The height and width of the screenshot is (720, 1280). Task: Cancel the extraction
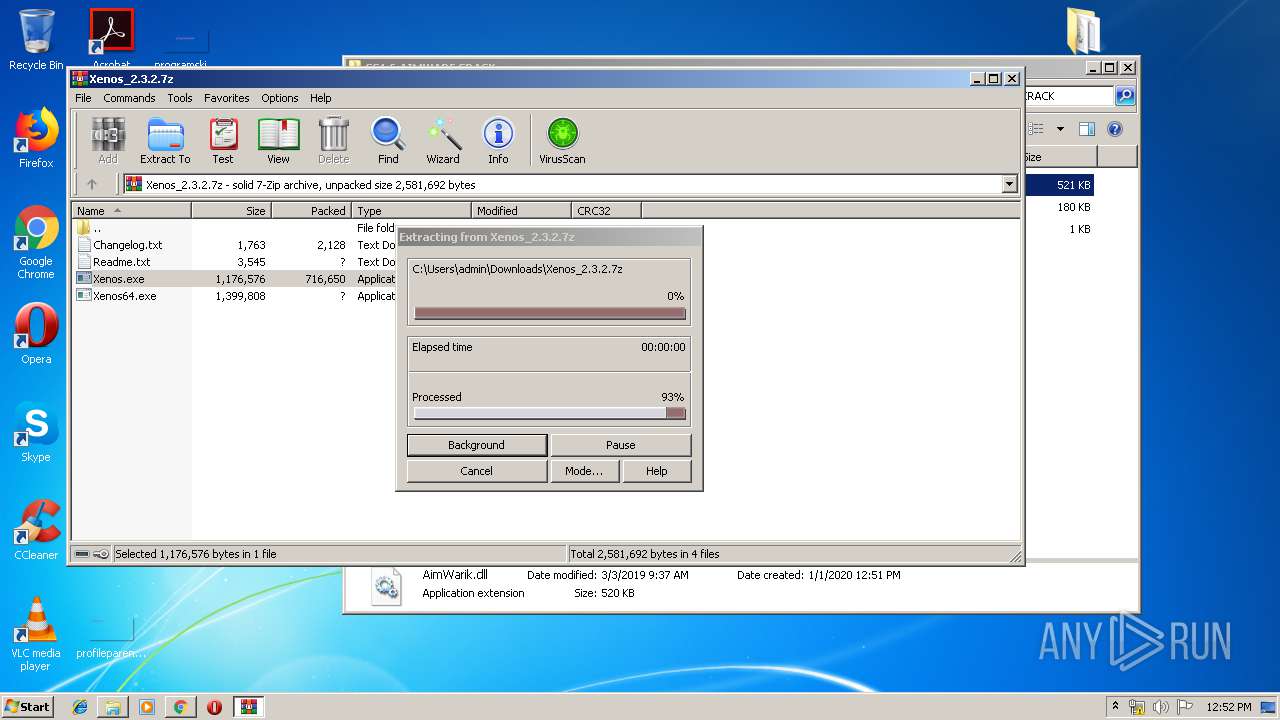tap(477, 471)
